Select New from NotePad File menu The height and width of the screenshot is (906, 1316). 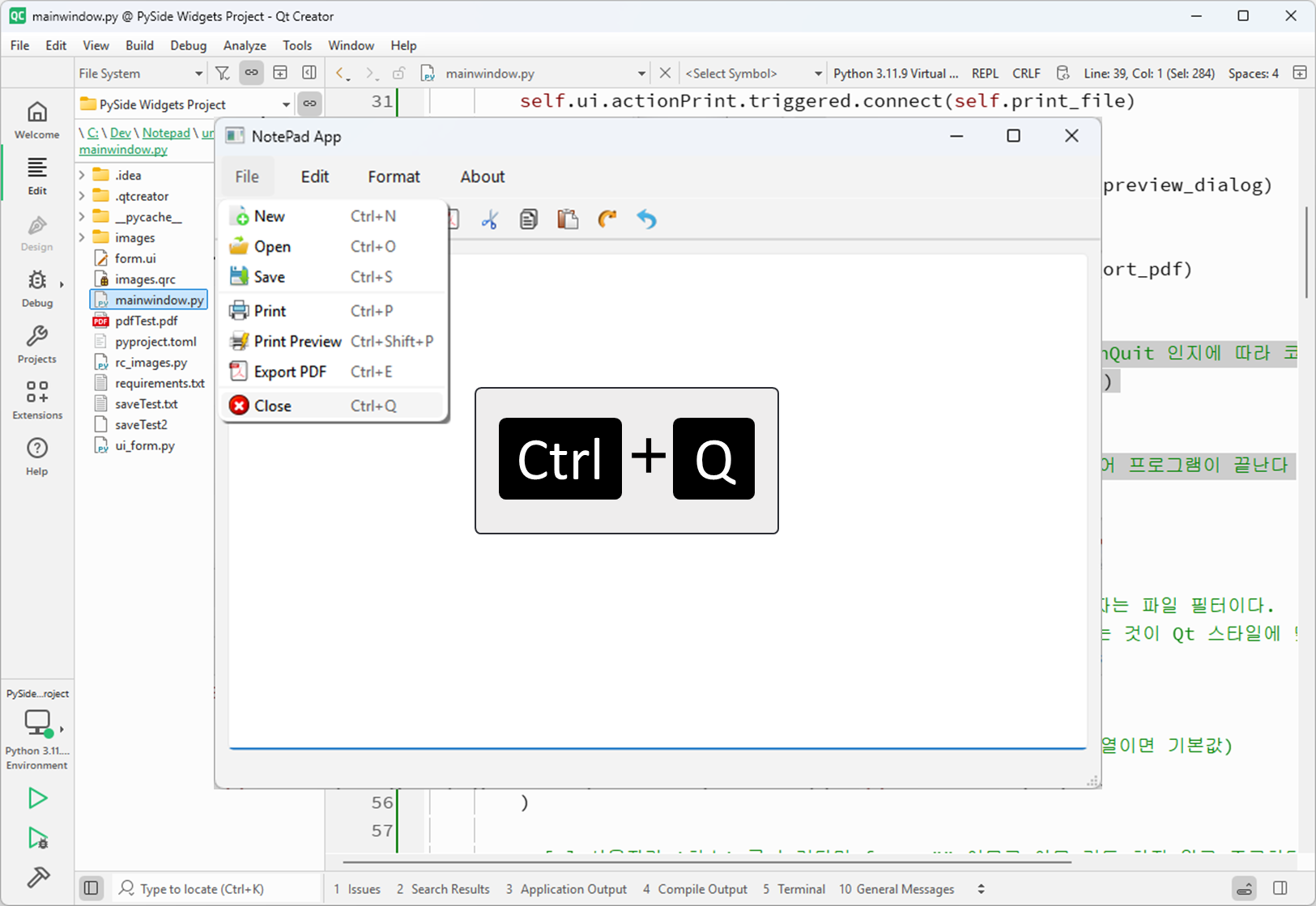[x=333, y=216]
